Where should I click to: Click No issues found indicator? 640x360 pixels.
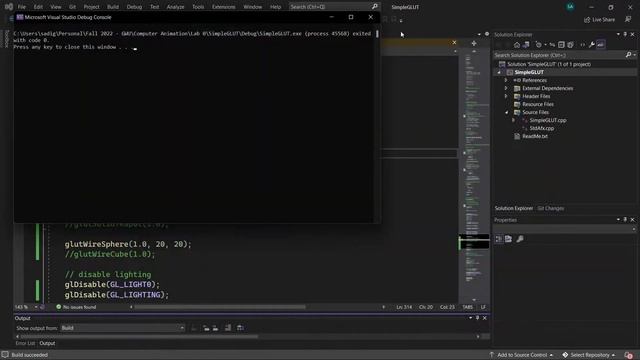tap(76, 307)
